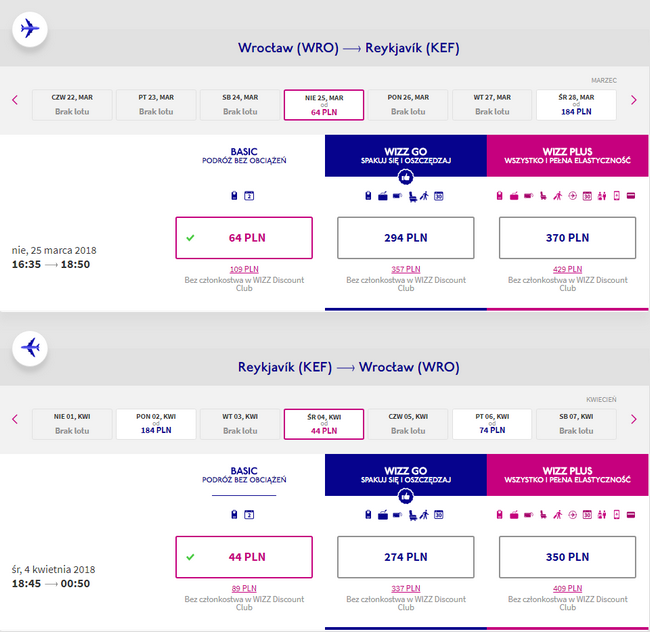Click WIZZ GO thumbs-up badge on Wrocław–Reykjavík flight
The width and height of the screenshot is (650, 632).
point(405,177)
